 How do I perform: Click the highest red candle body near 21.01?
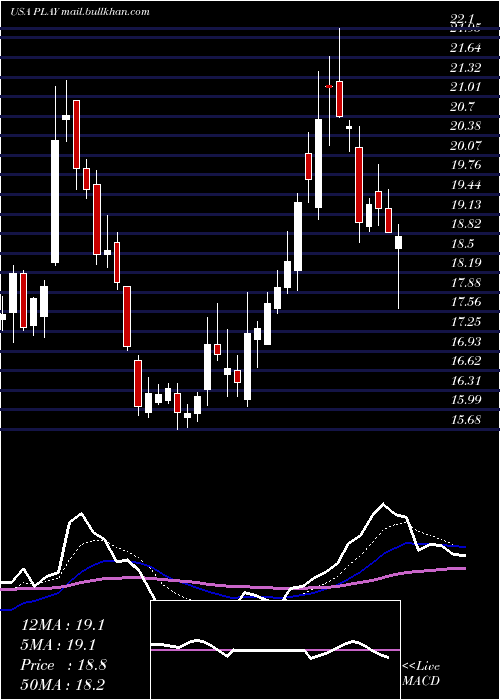point(339,99)
